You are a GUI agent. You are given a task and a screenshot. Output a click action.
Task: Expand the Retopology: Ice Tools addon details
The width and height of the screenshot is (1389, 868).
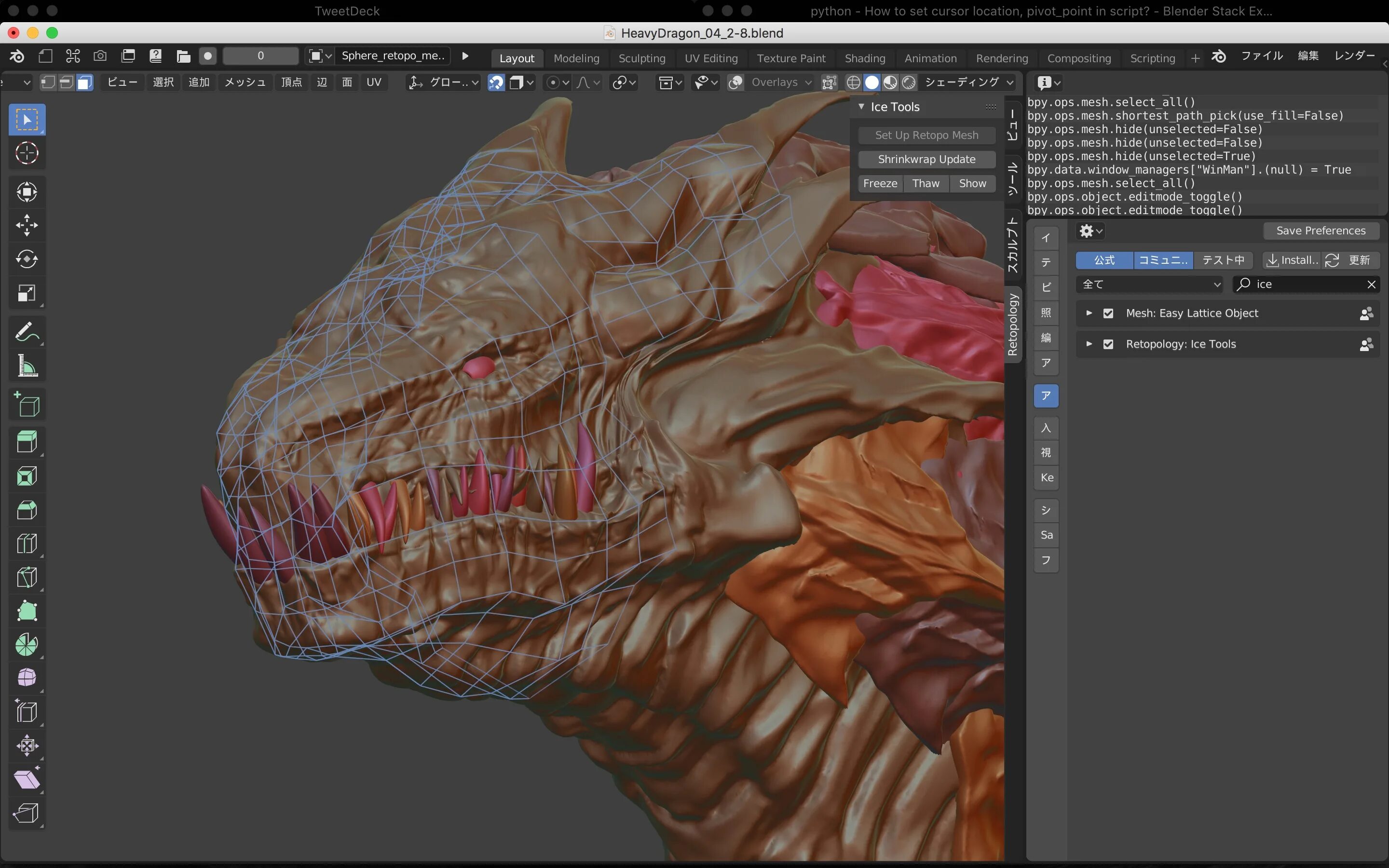(x=1089, y=344)
